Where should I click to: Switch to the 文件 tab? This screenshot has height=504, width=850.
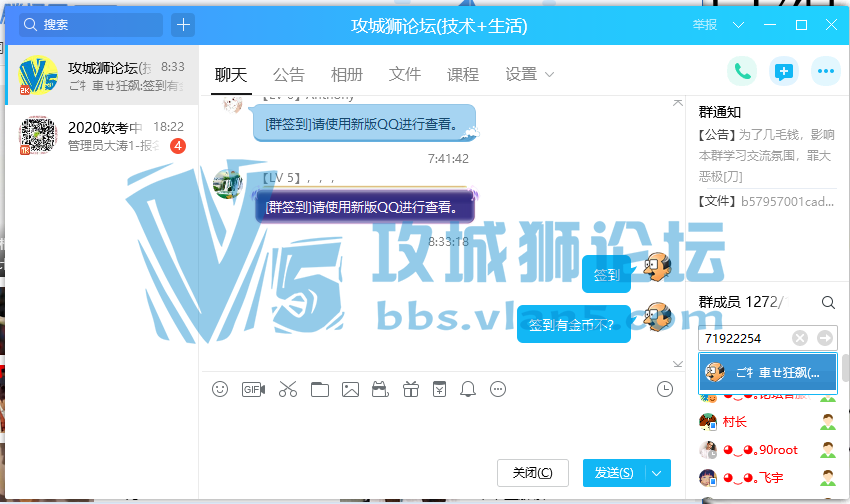tap(405, 75)
